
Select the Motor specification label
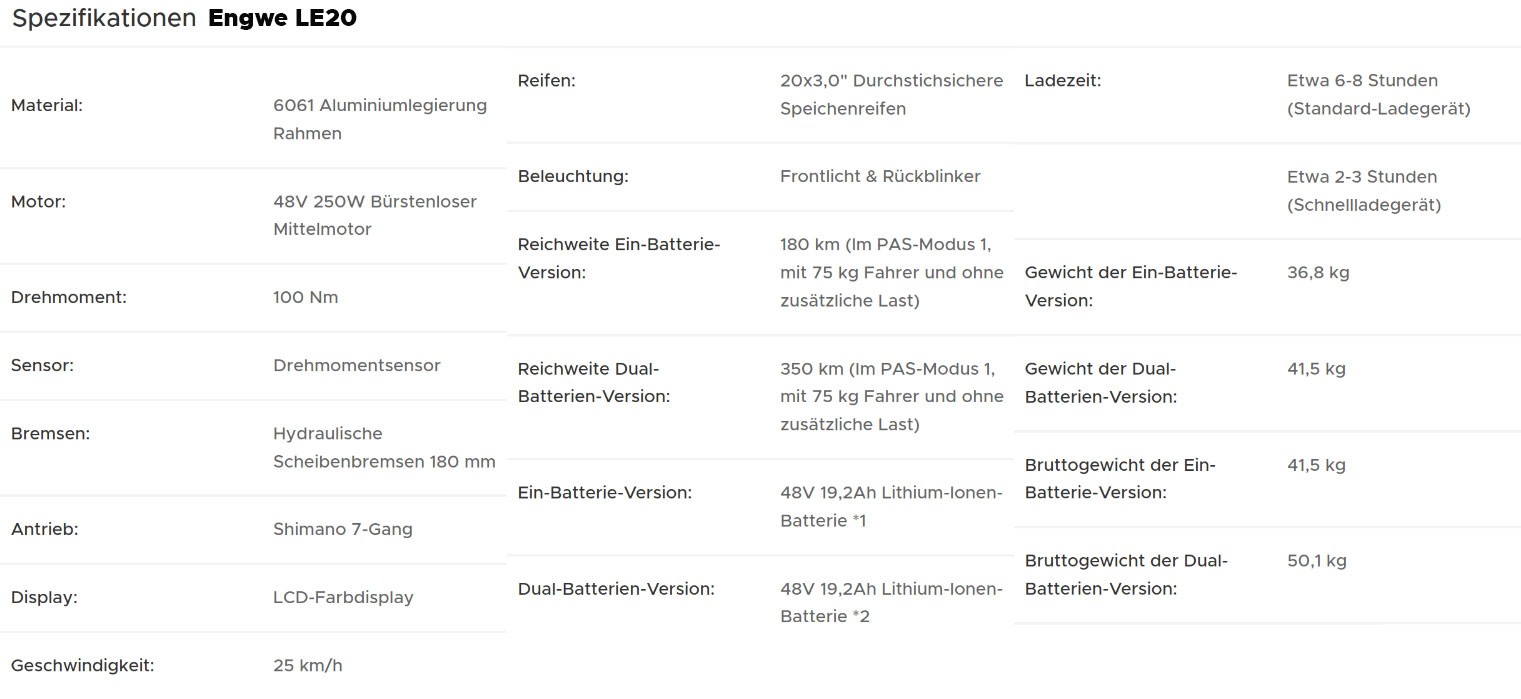[38, 201]
